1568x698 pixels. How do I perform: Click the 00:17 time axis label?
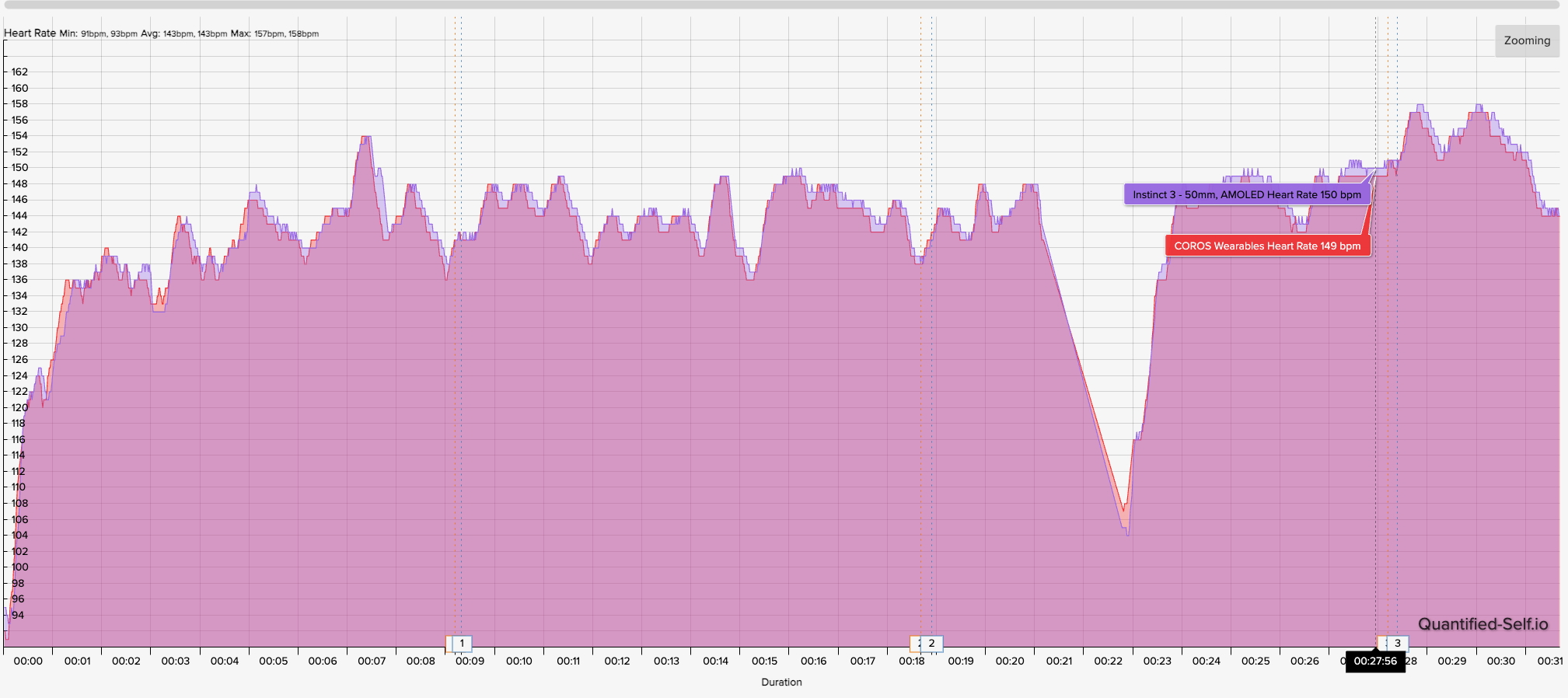(862, 661)
